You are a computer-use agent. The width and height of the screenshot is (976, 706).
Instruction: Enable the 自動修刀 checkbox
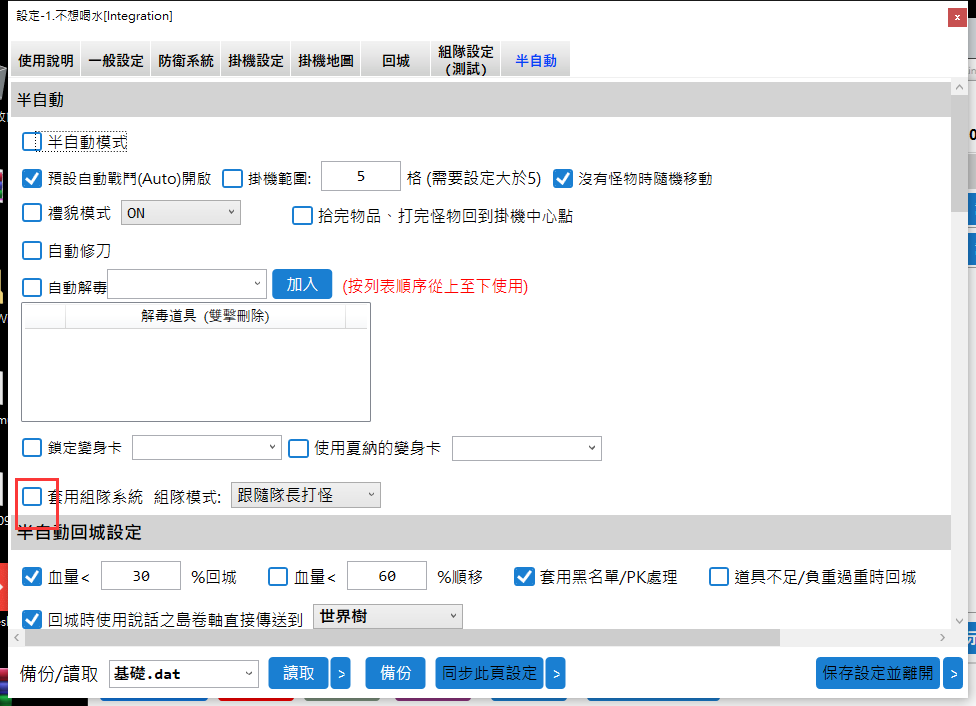tap(32, 251)
